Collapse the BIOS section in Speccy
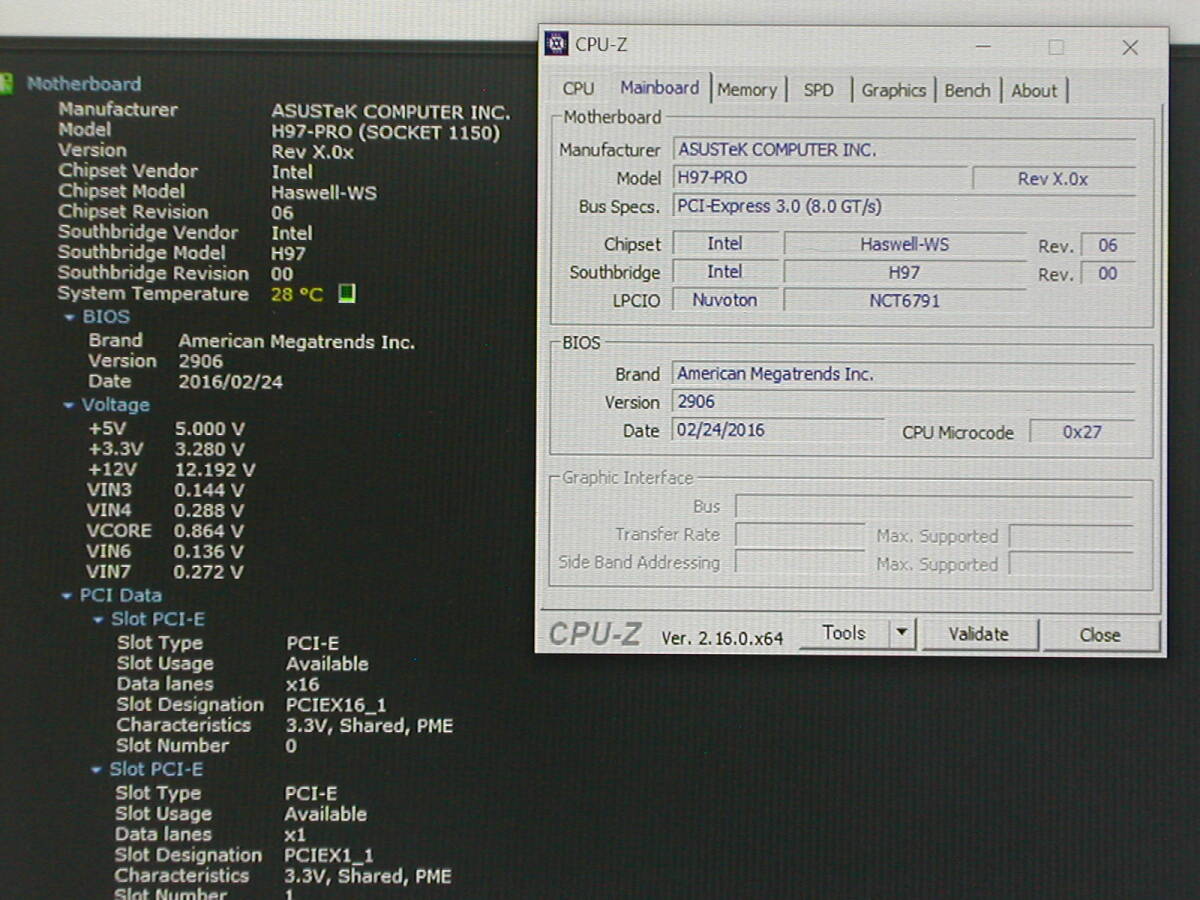Screen dimensions: 1200x900 coord(69,317)
